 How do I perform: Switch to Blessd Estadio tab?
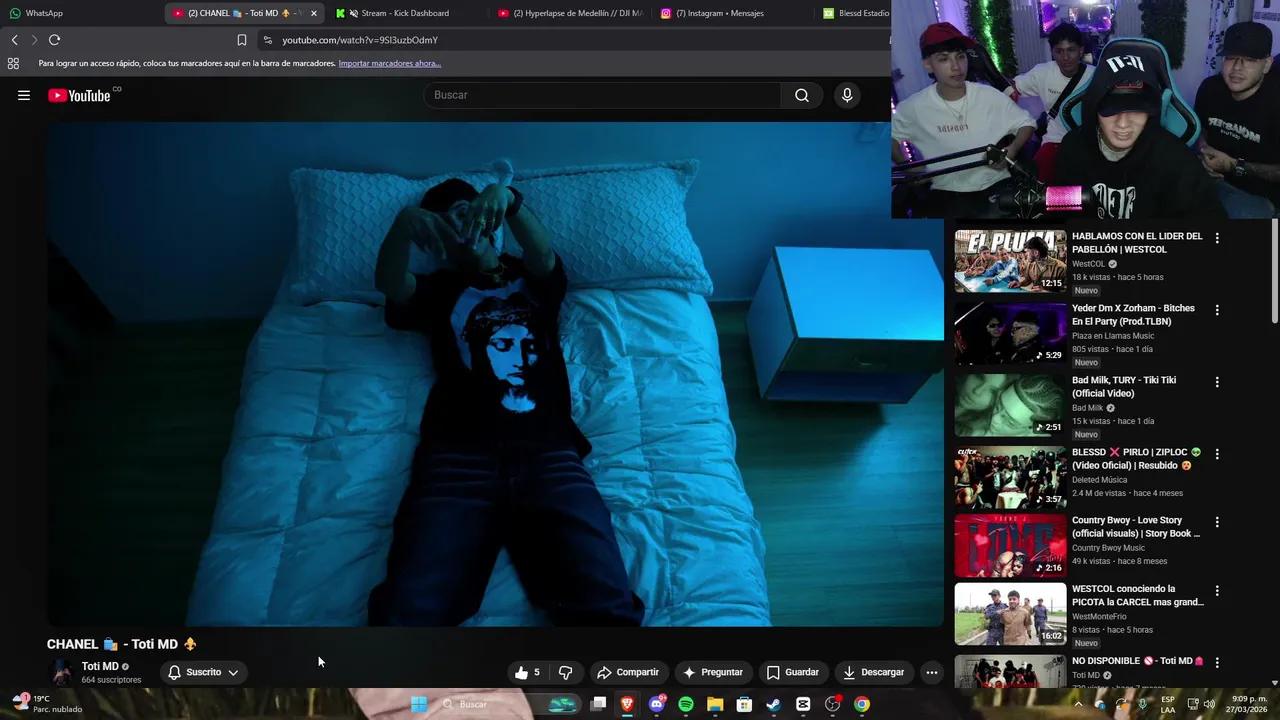855,13
